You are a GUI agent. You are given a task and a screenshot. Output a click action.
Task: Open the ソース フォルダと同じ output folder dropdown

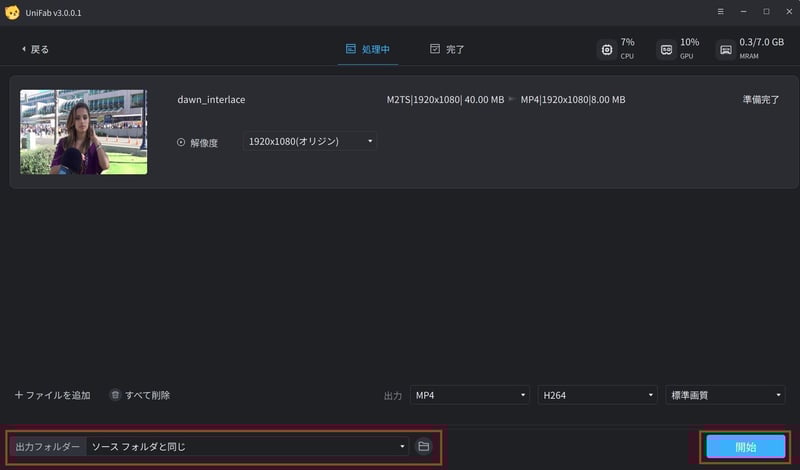tap(248, 446)
